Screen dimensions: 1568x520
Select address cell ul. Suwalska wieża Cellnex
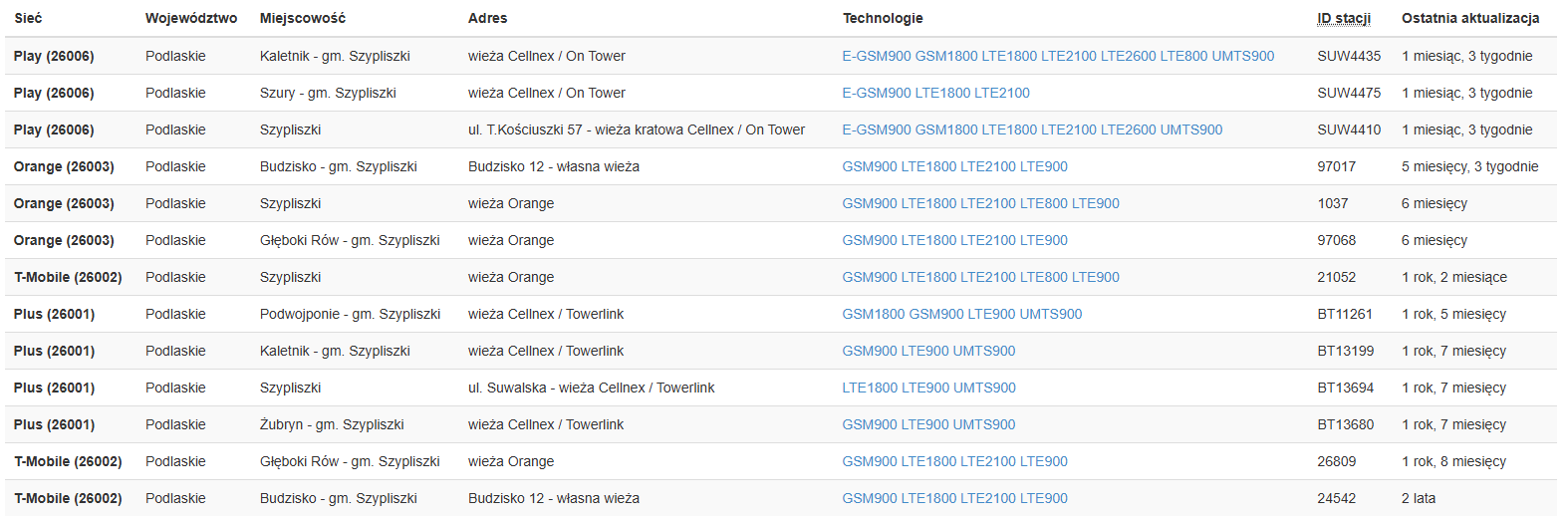(592, 388)
